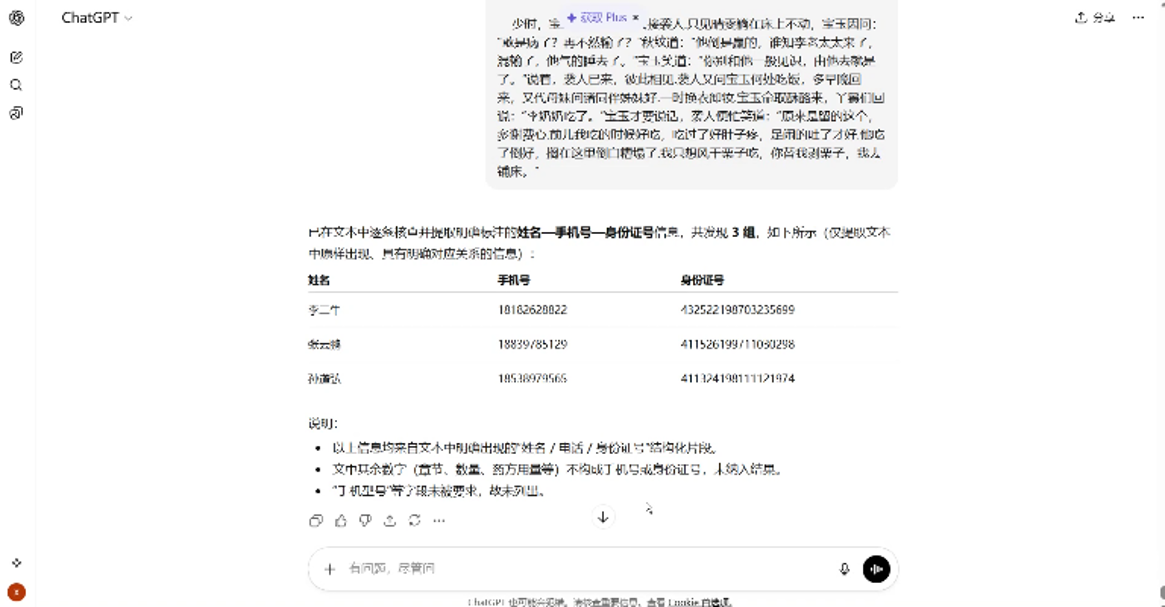Jump to bottom with the down arrow button
The width and height of the screenshot is (1165, 607).
coord(603,517)
